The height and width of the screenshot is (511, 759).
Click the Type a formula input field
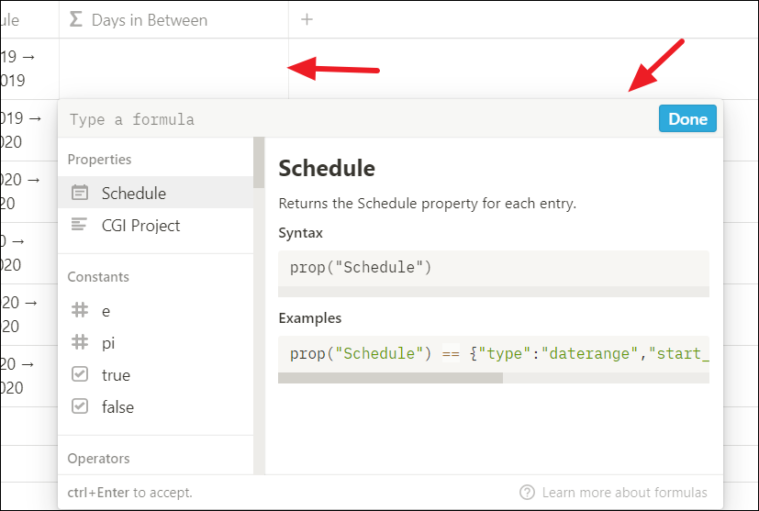[x=358, y=119]
